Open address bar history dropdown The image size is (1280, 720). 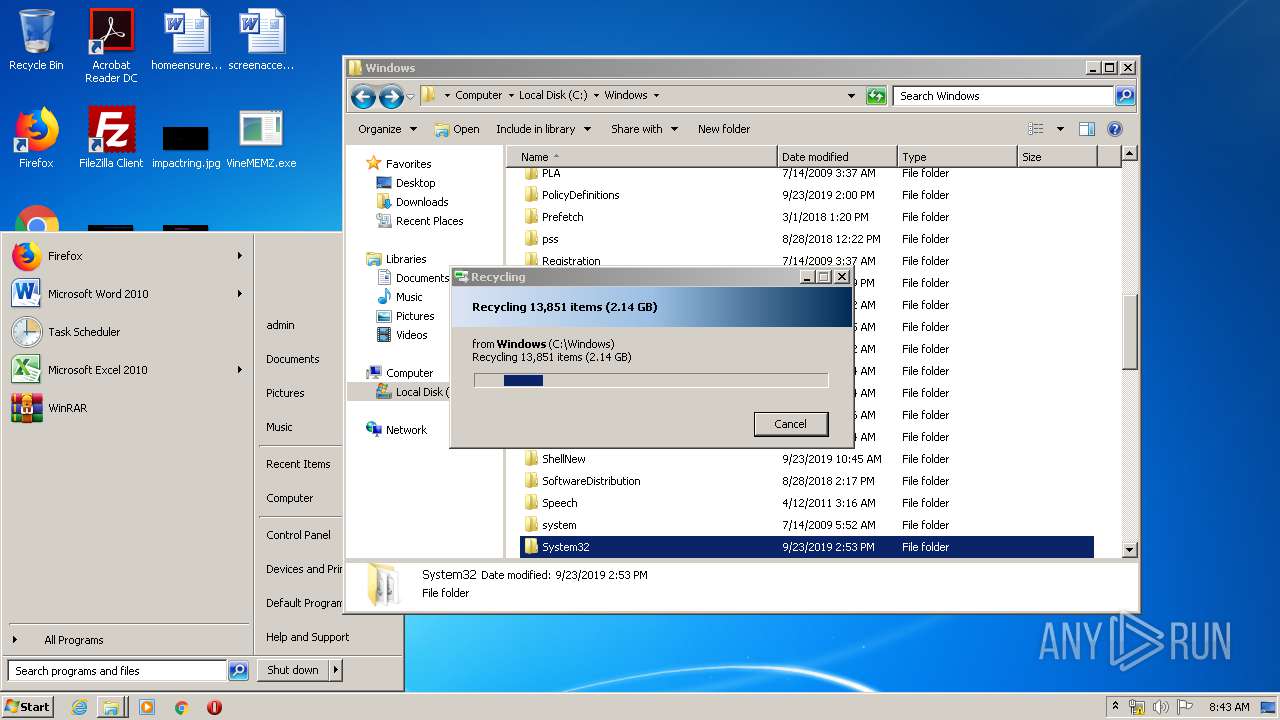(x=851, y=96)
